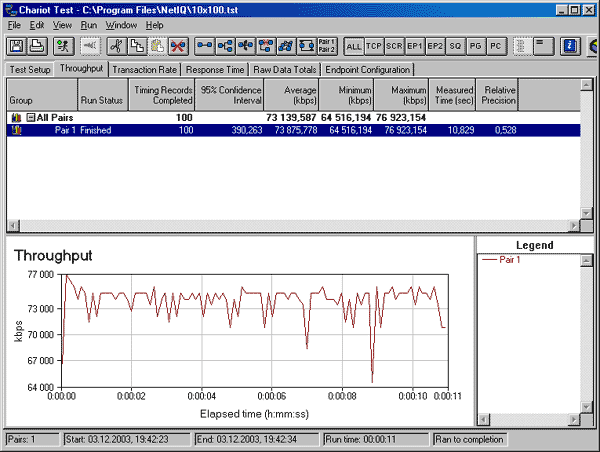Open the Endpoint Configuration tab
This screenshot has width=600, height=452.
[x=367, y=70]
